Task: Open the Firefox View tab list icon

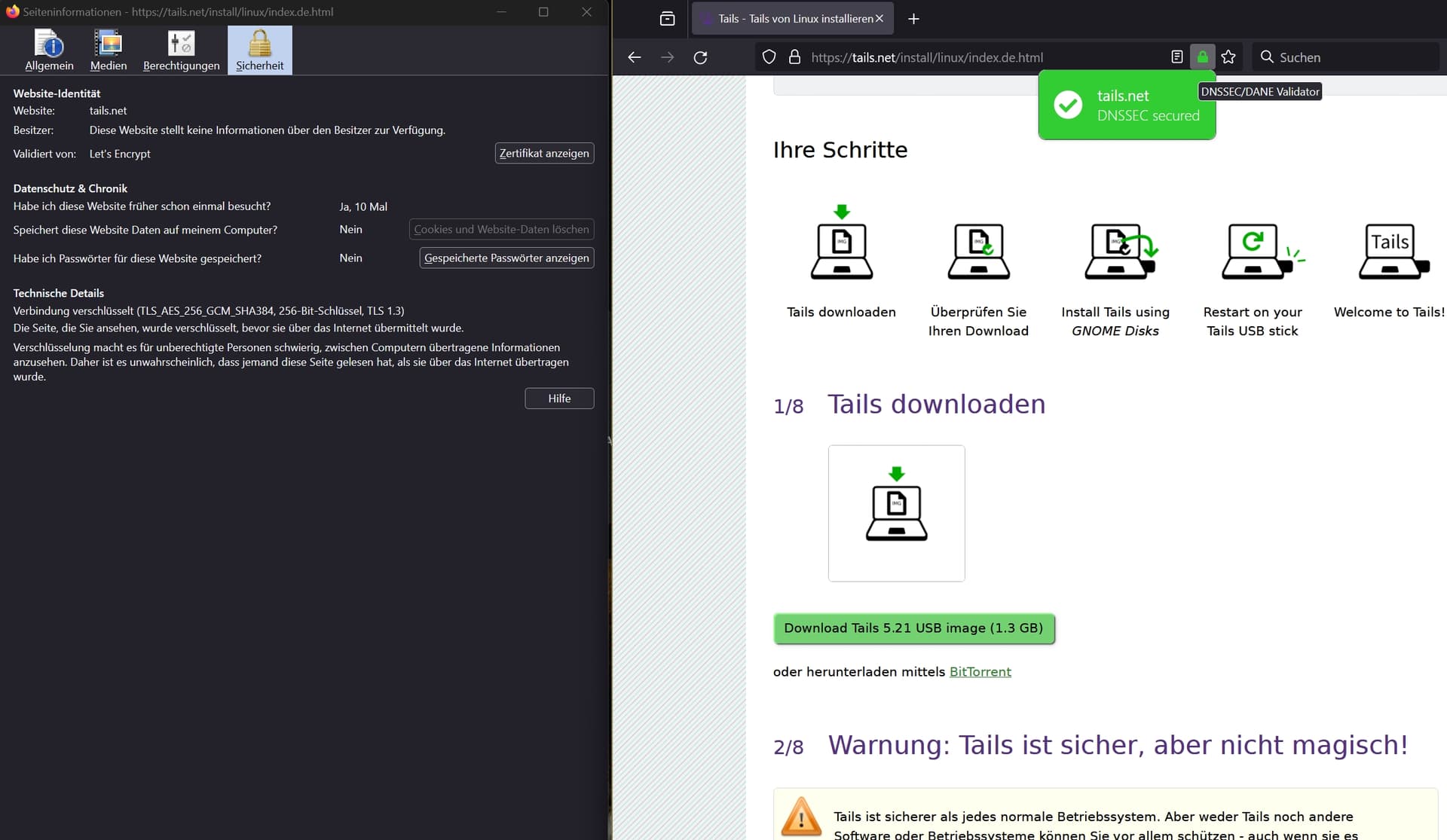Action: (667, 19)
